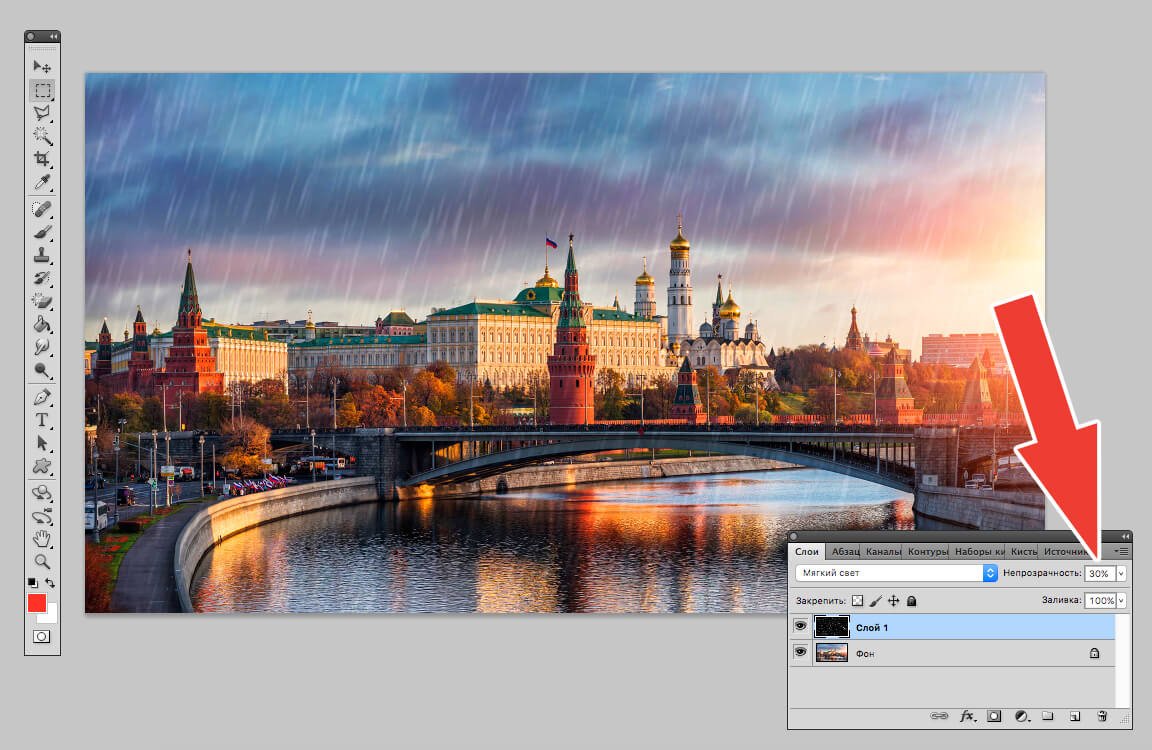Expand the Заливка fill dropdown
Screen dimensions: 1152x750
coord(1121,601)
